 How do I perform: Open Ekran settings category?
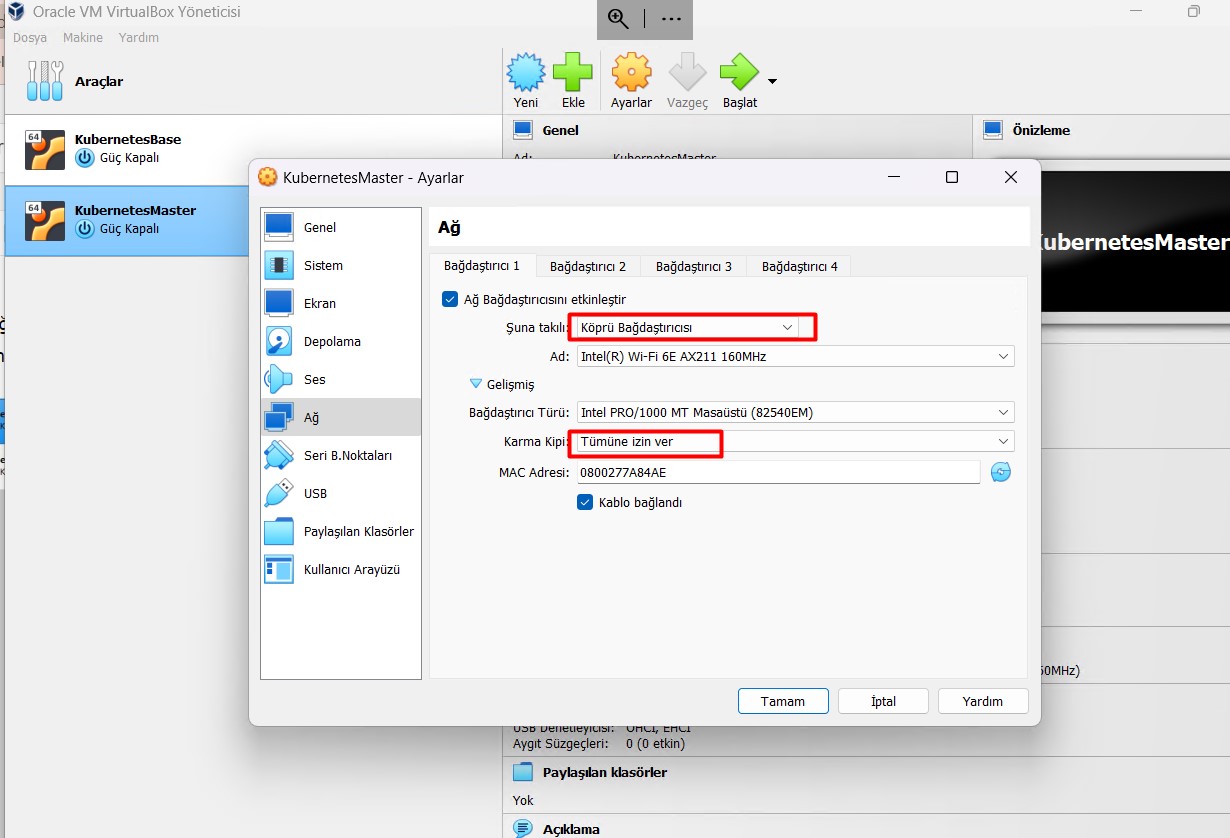(341, 303)
